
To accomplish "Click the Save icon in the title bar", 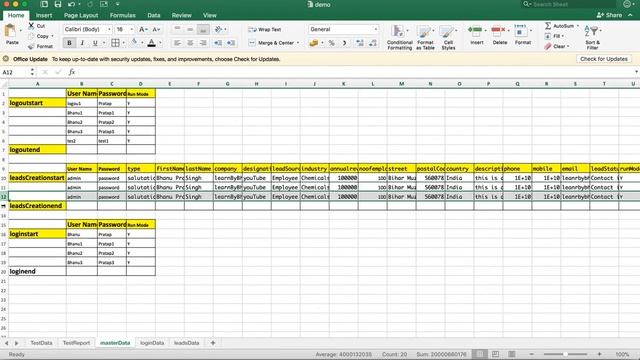I will (58, 4).
